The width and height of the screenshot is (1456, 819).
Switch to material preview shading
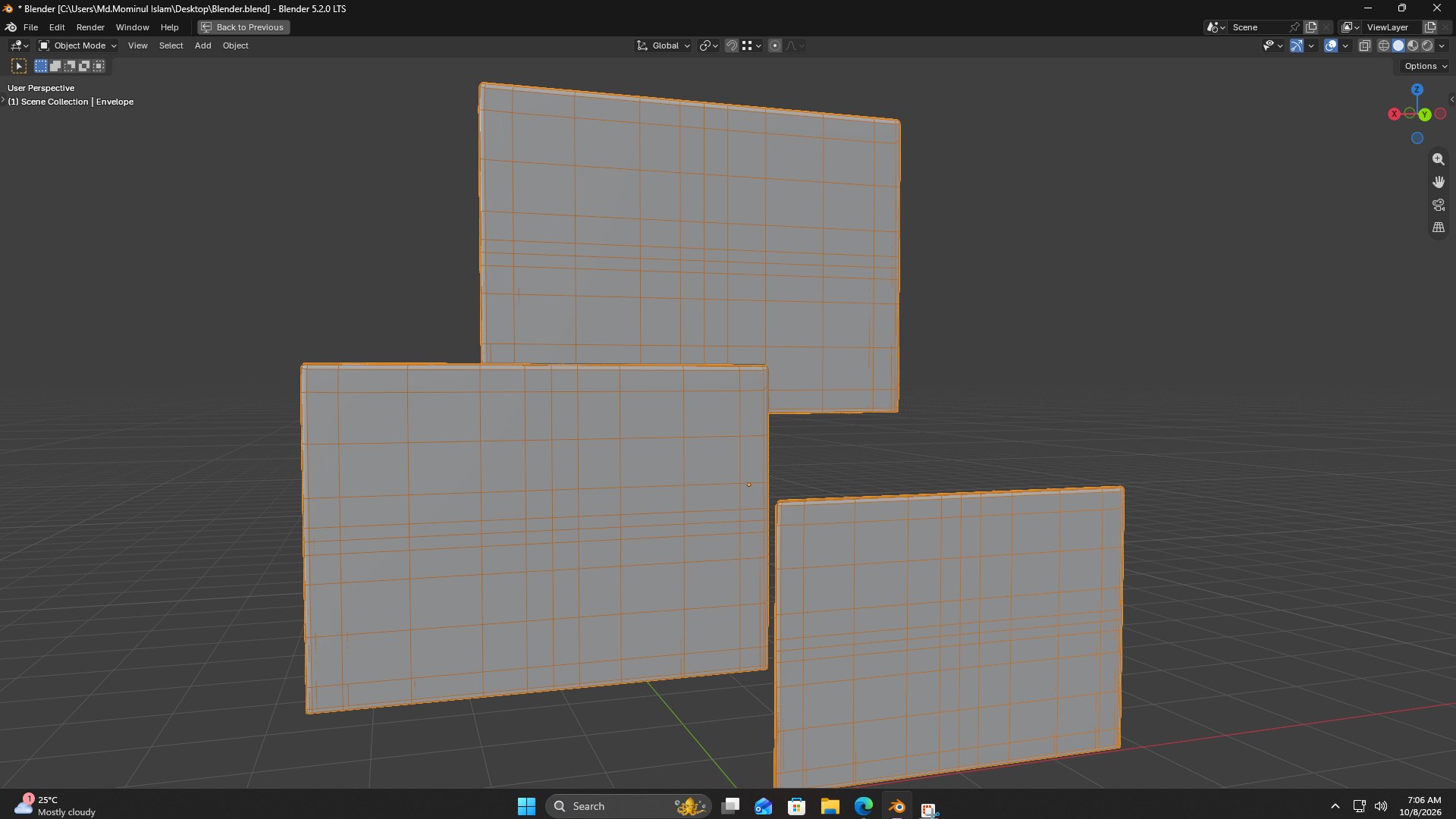tap(1413, 45)
